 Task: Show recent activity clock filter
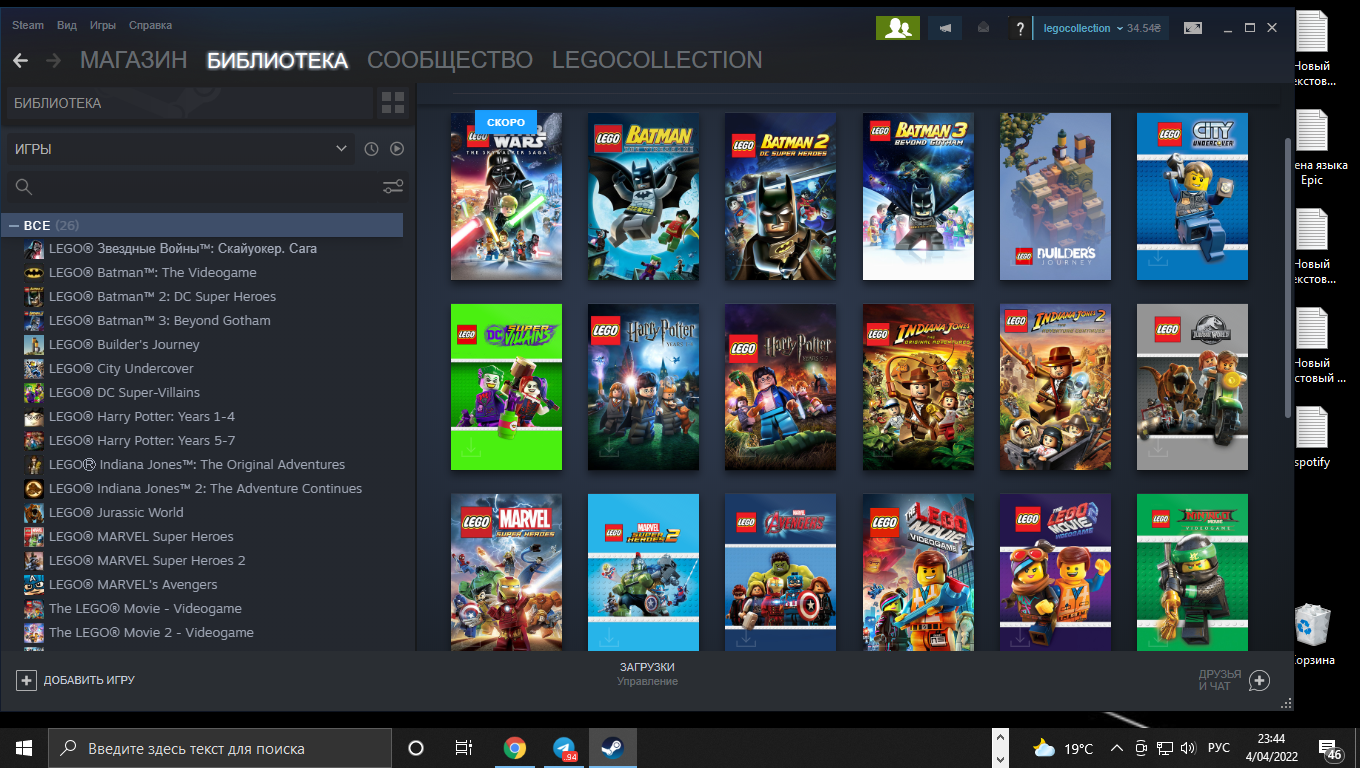click(371, 149)
